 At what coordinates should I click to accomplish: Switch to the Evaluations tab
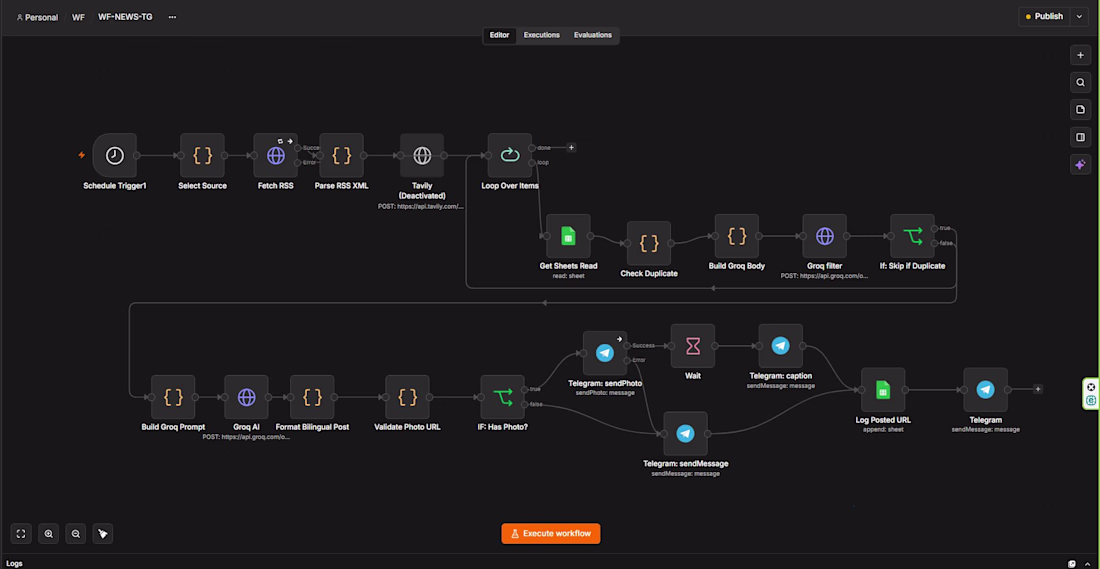[593, 35]
